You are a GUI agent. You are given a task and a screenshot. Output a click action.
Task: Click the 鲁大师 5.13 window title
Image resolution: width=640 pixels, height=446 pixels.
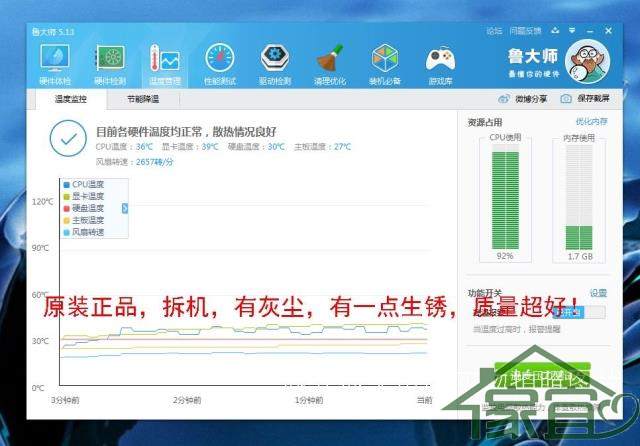[x=53, y=32]
